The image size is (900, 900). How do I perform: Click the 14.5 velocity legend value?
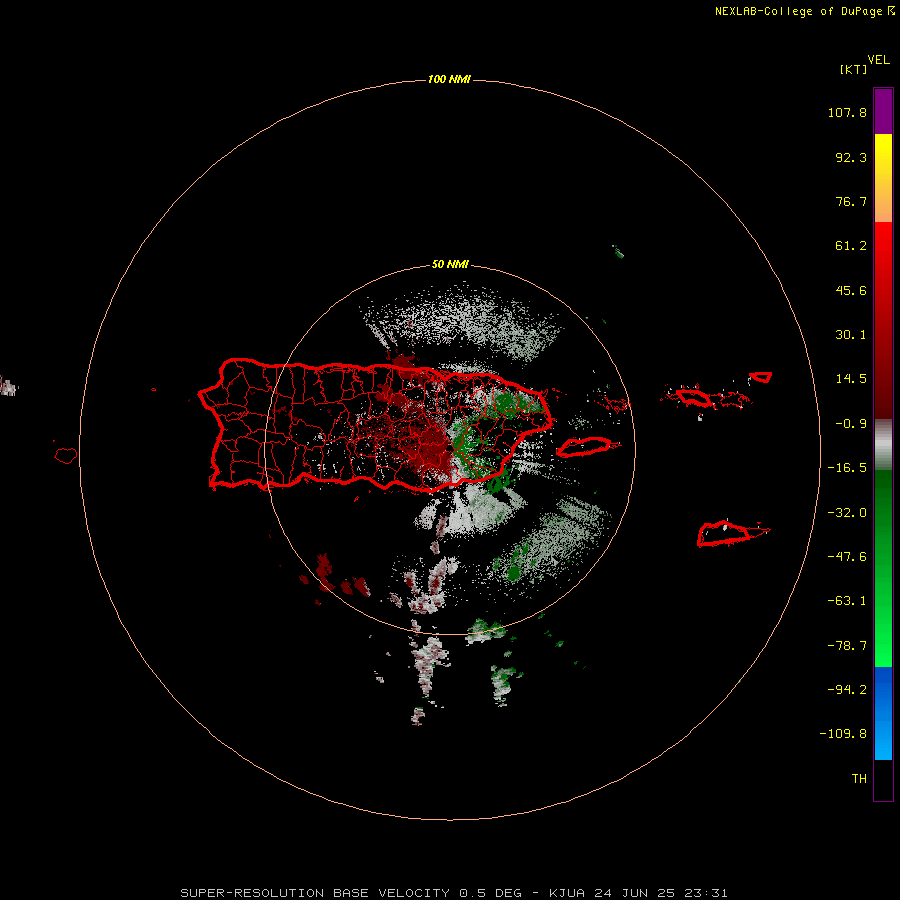tap(851, 379)
